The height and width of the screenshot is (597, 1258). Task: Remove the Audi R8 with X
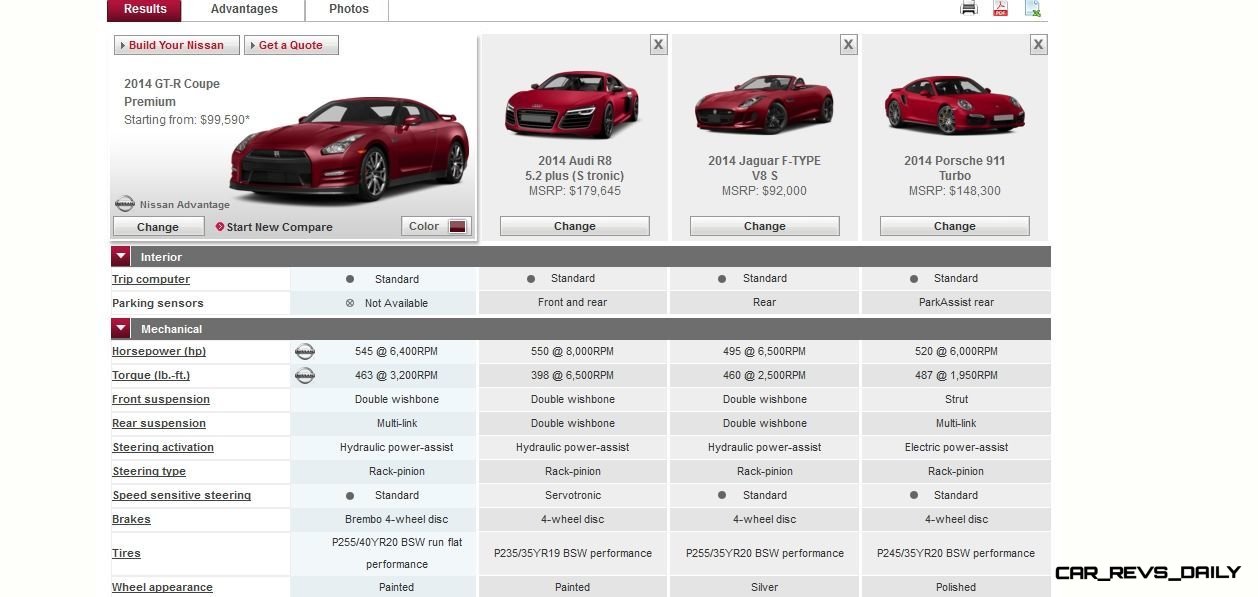coord(658,44)
